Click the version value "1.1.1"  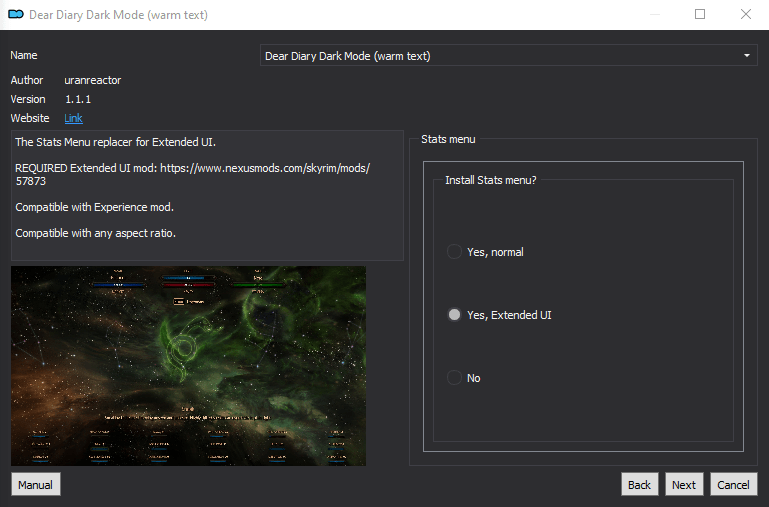click(78, 99)
